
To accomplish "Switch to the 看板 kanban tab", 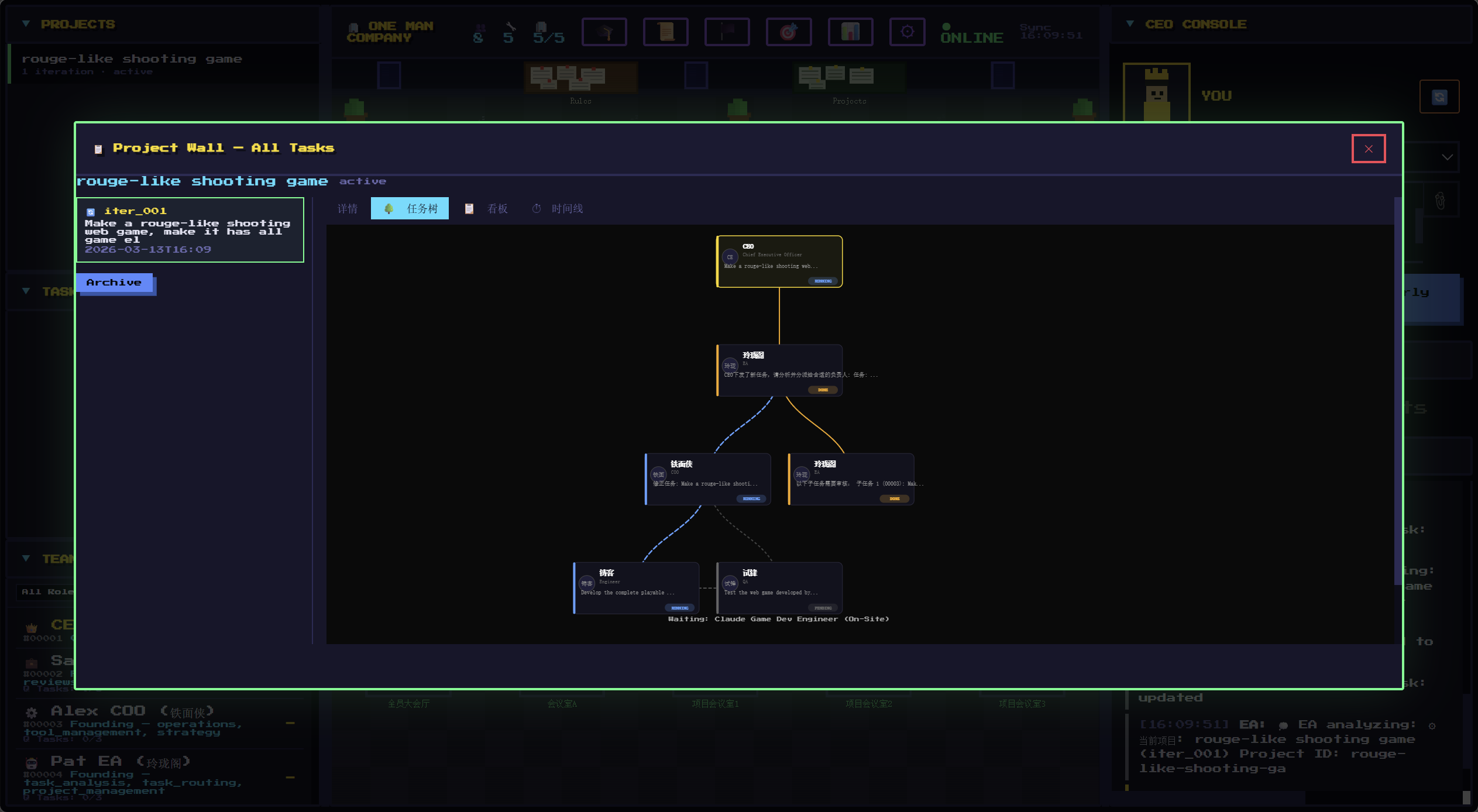I will (x=497, y=208).
